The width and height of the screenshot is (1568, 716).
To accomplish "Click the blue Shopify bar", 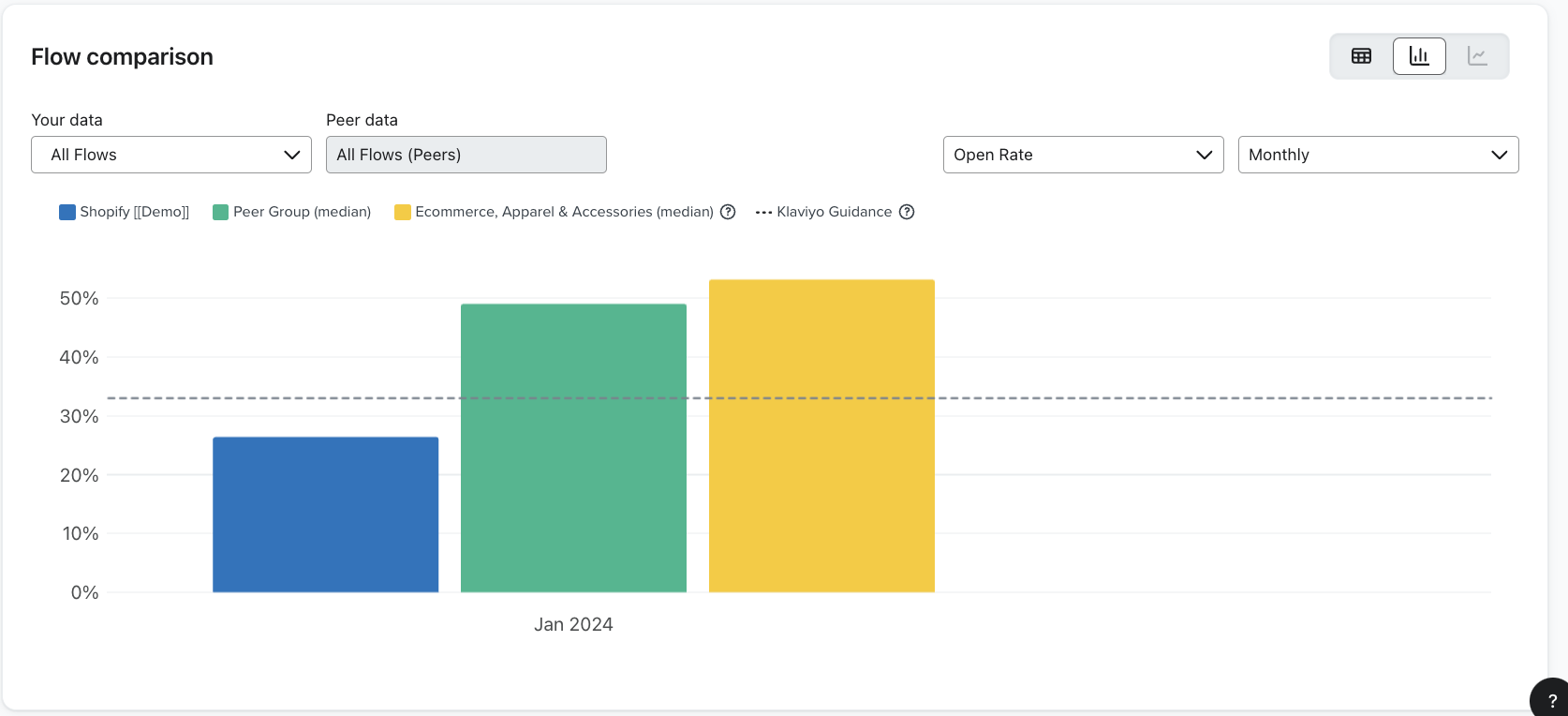I will point(325,515).
